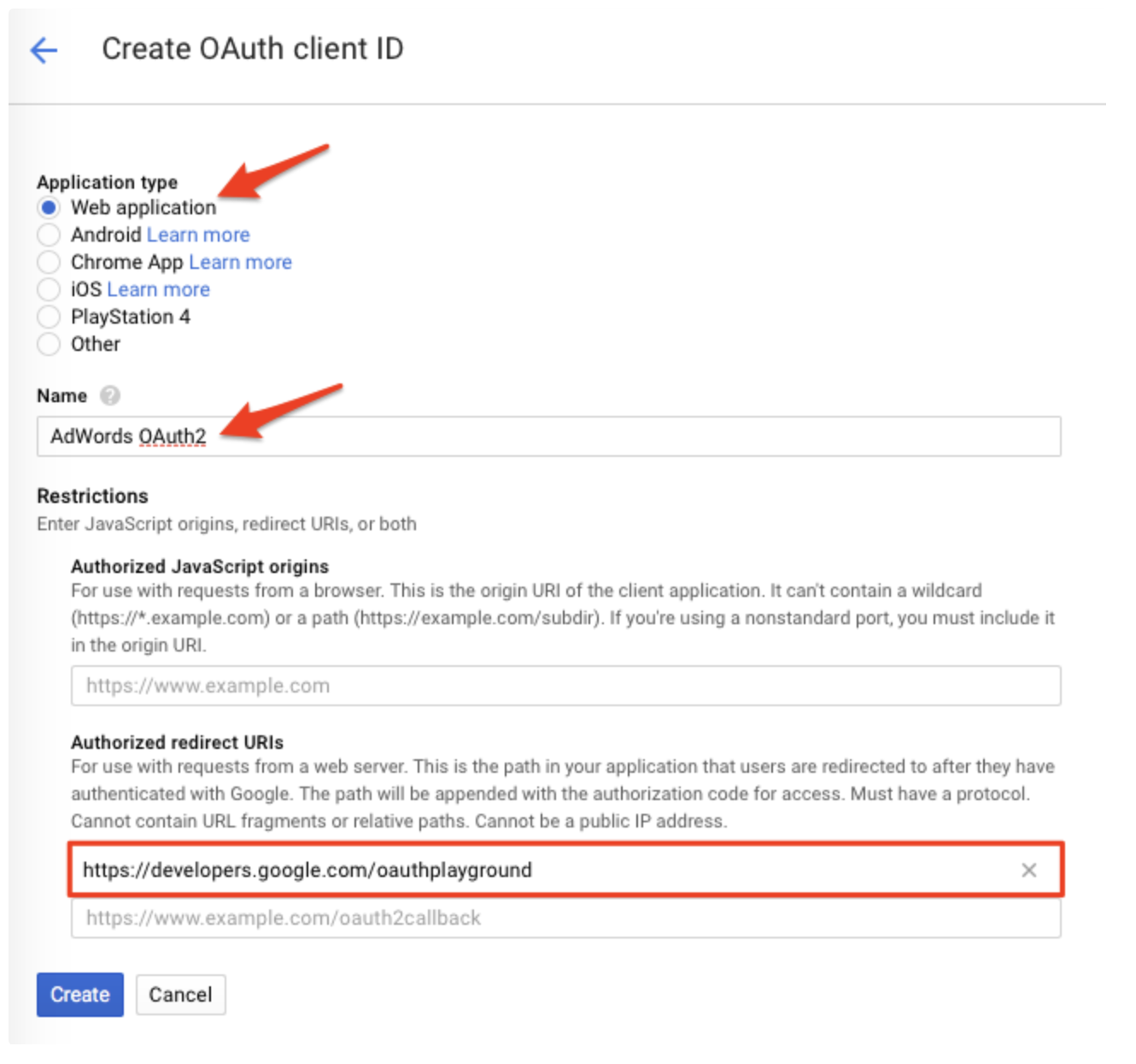The image size is (1136, 1064).
Task: Choose PlayStation 4 application type
Action: 49,317
